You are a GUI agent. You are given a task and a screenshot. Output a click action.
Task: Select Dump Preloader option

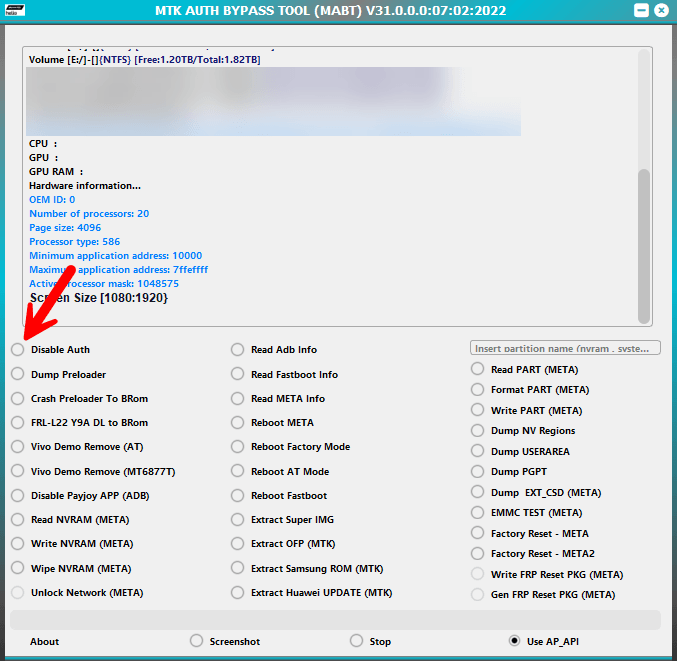(x=18, y=374)
